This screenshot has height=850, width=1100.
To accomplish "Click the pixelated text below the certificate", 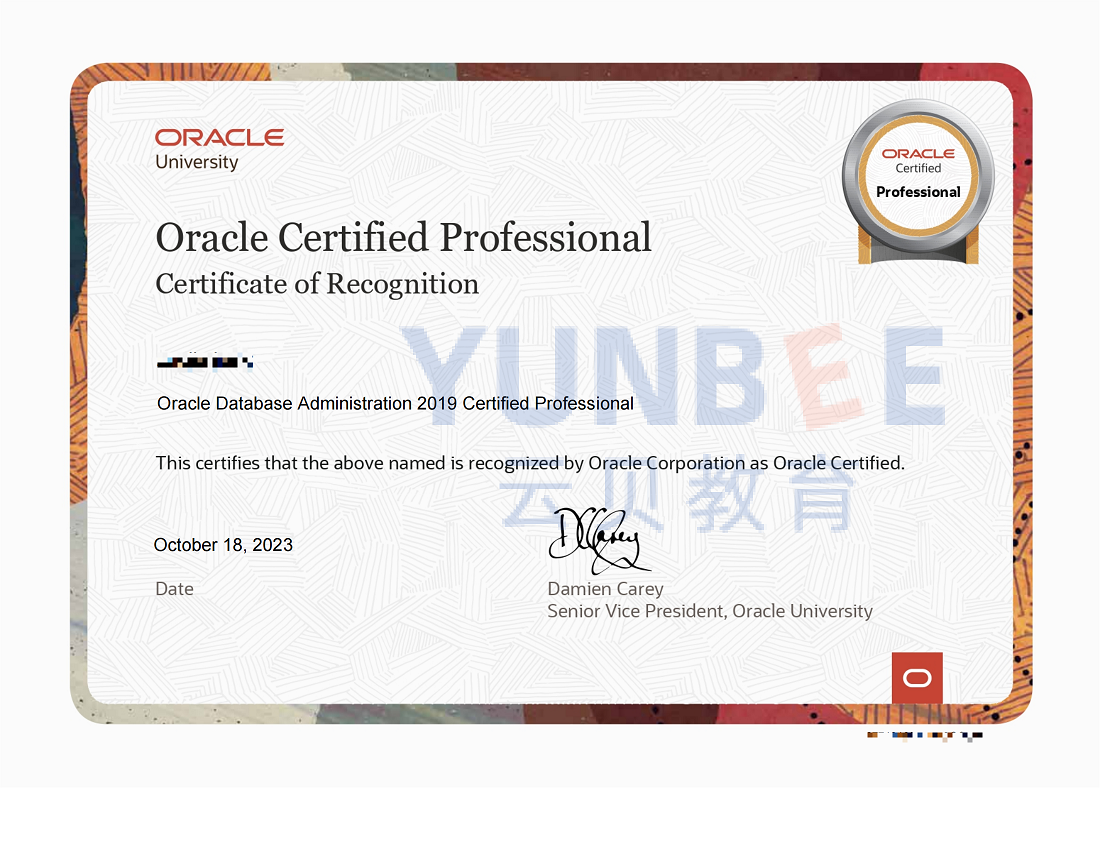I will 925,736.
